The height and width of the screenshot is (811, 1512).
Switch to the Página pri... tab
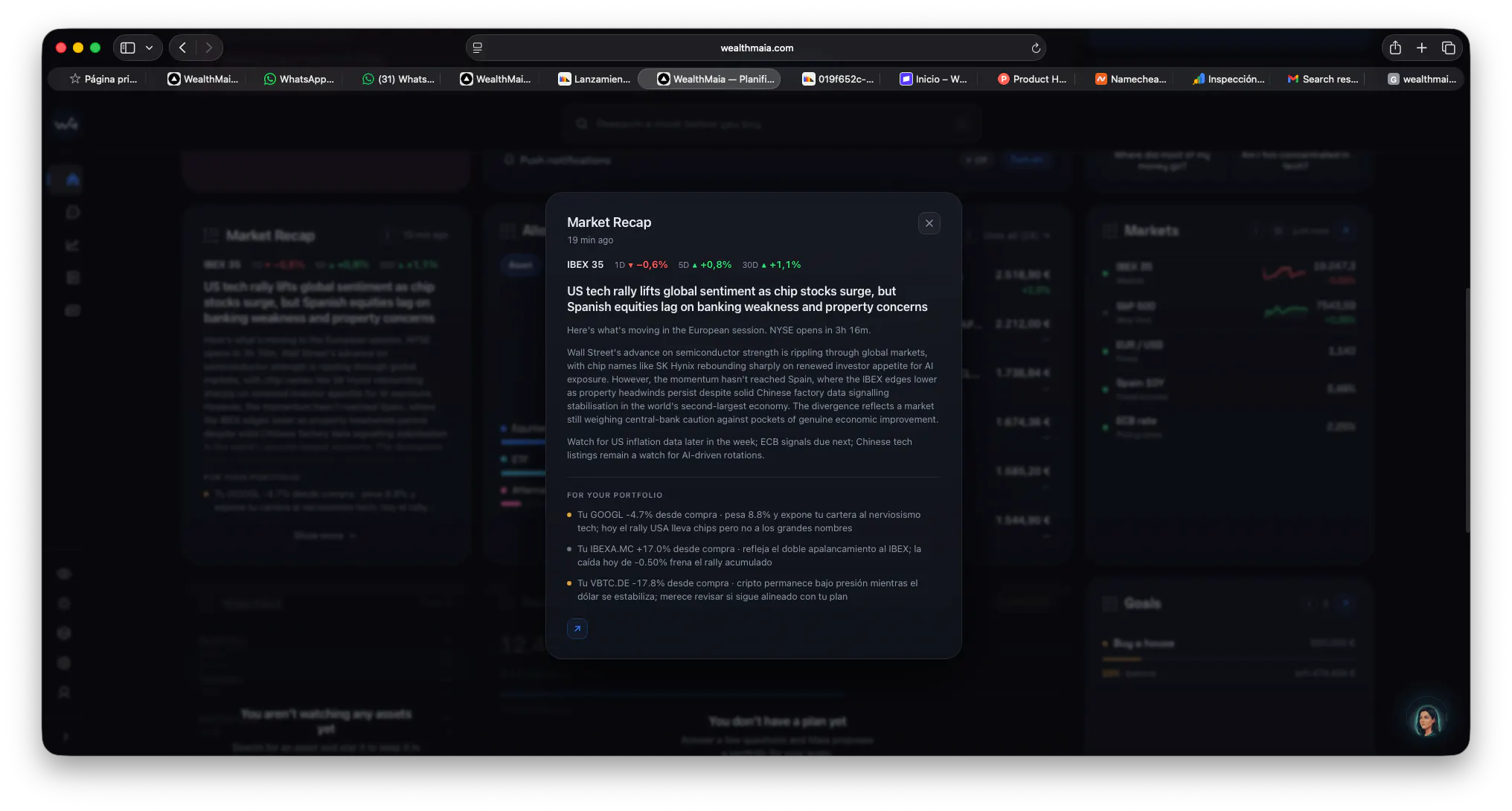click(103, 79)
